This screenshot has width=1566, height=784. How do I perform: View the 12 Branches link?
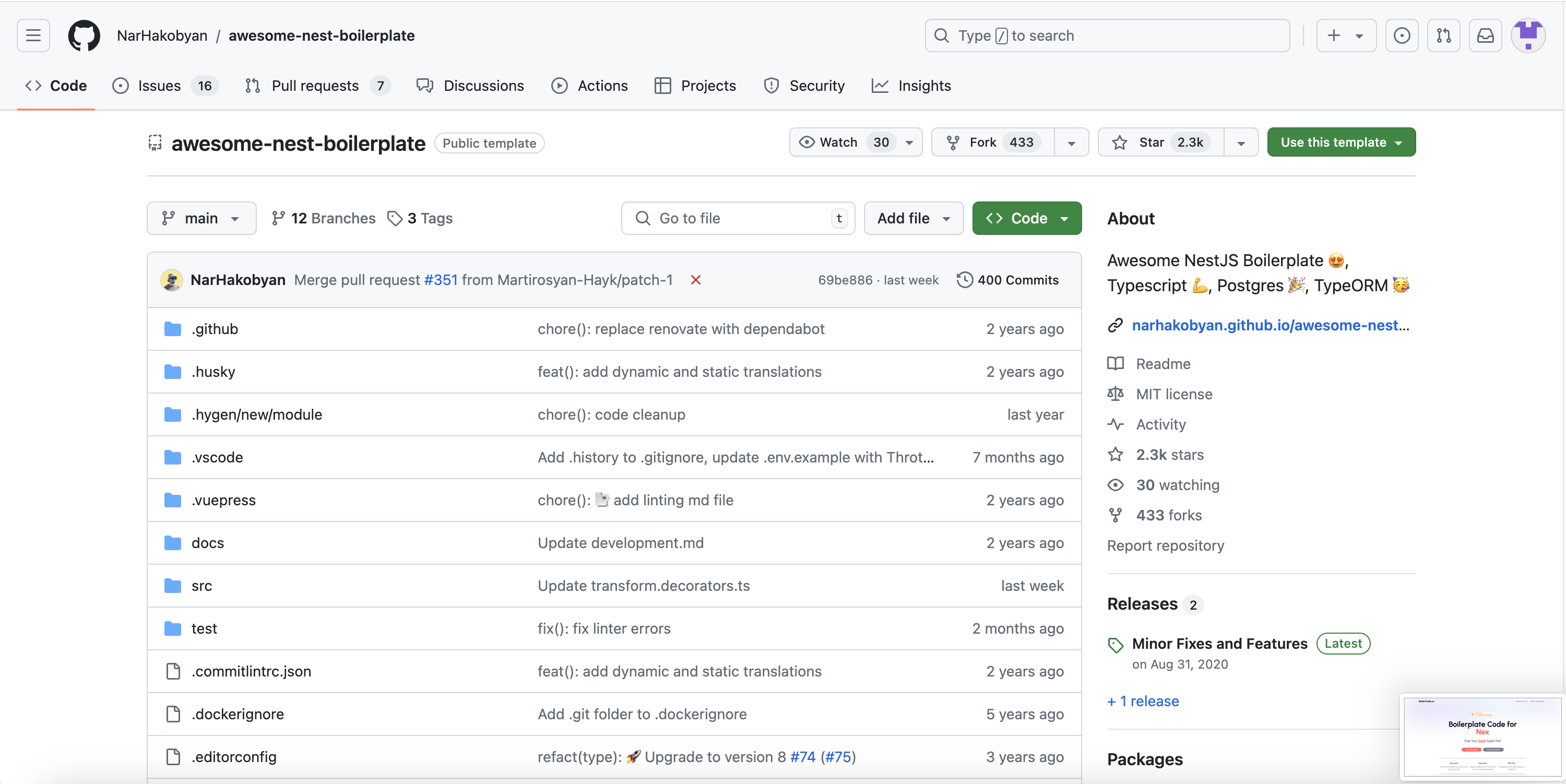point(324,218)
